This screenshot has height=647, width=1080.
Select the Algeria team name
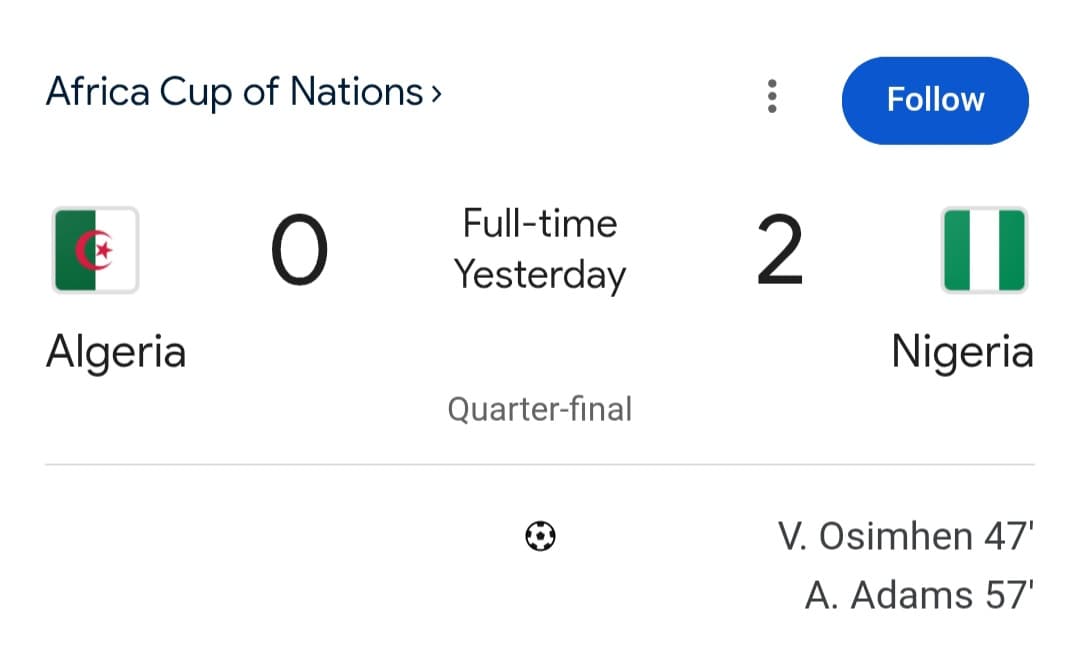(x=115, y=352)
